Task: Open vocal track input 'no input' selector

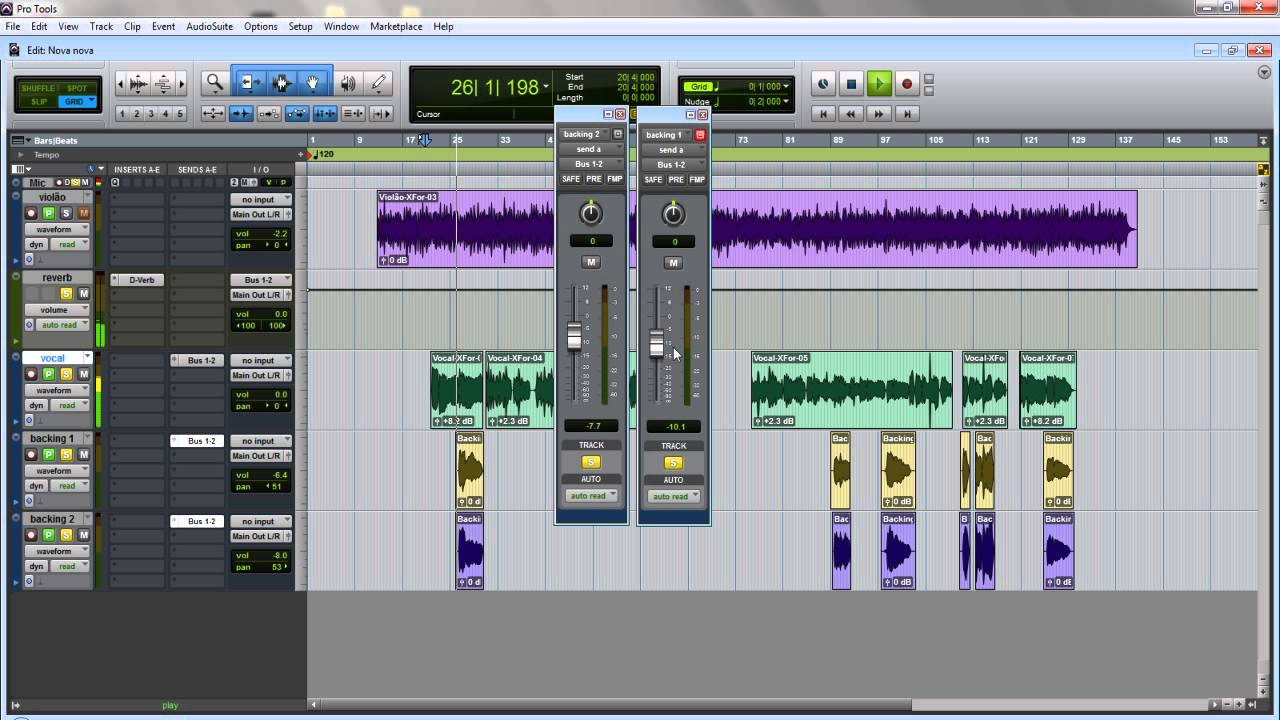Action: click(261, 360)
